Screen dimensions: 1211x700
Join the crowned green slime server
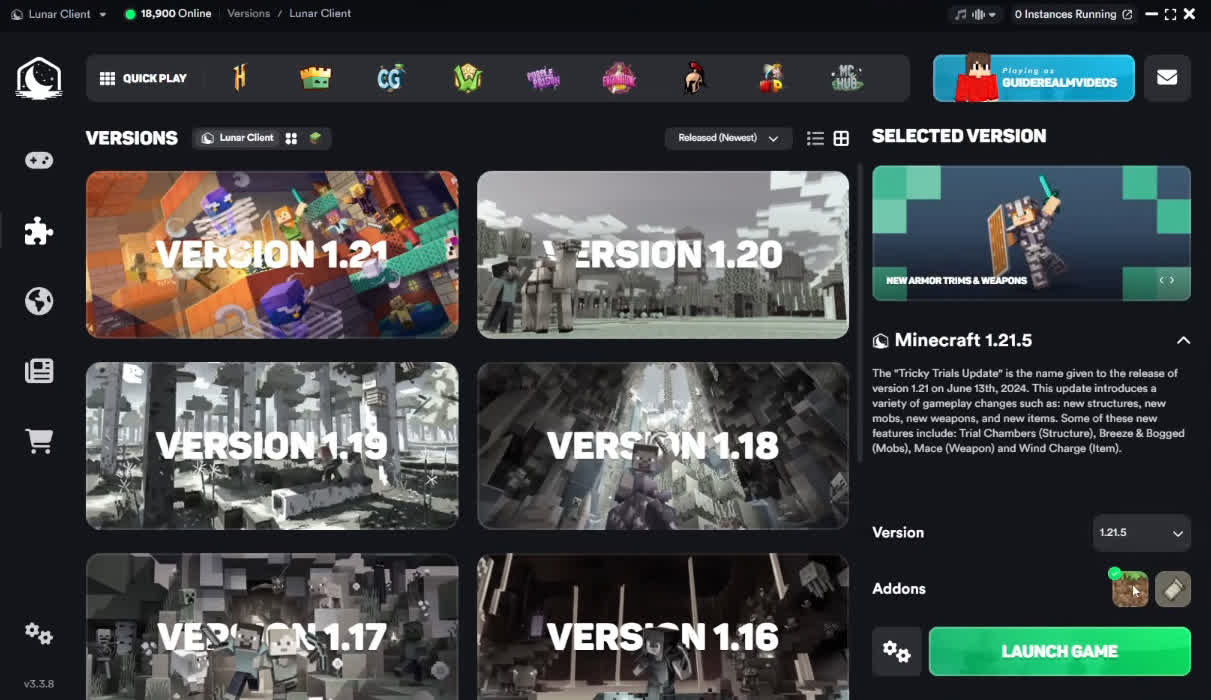coord(316,78)
